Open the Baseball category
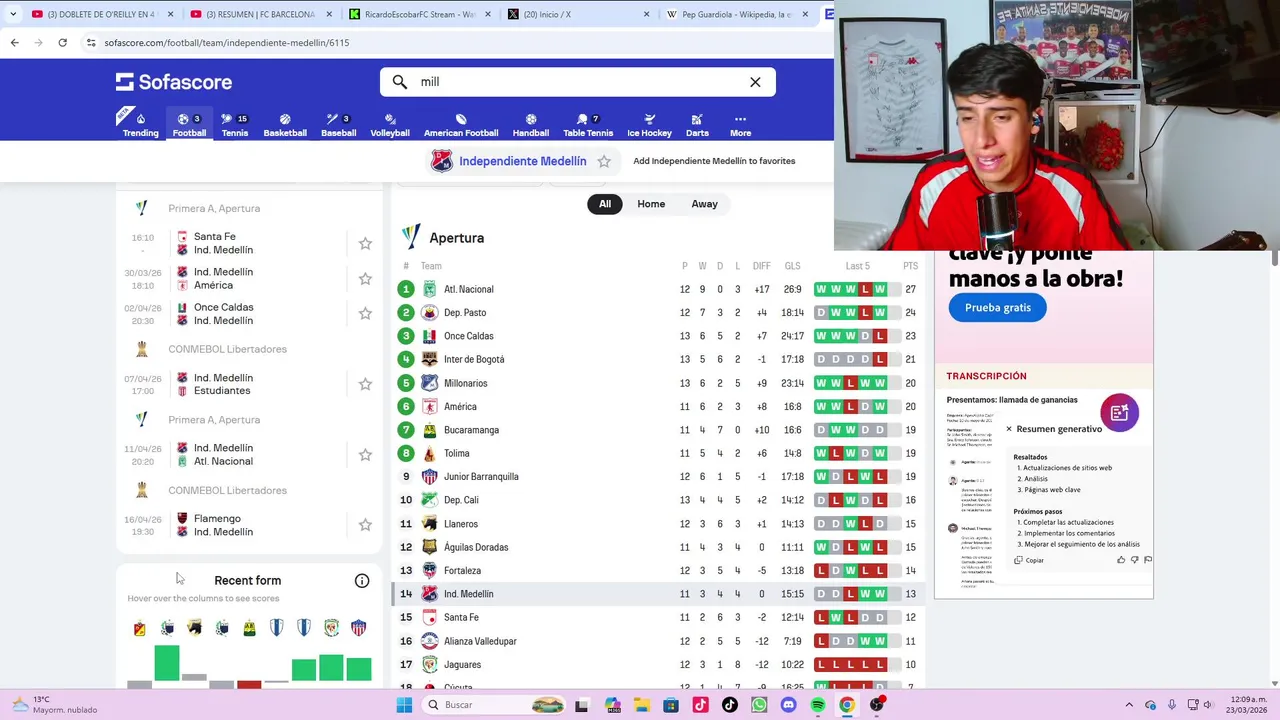This screenshot has width=1280, height=720. [x=338, y=125]
